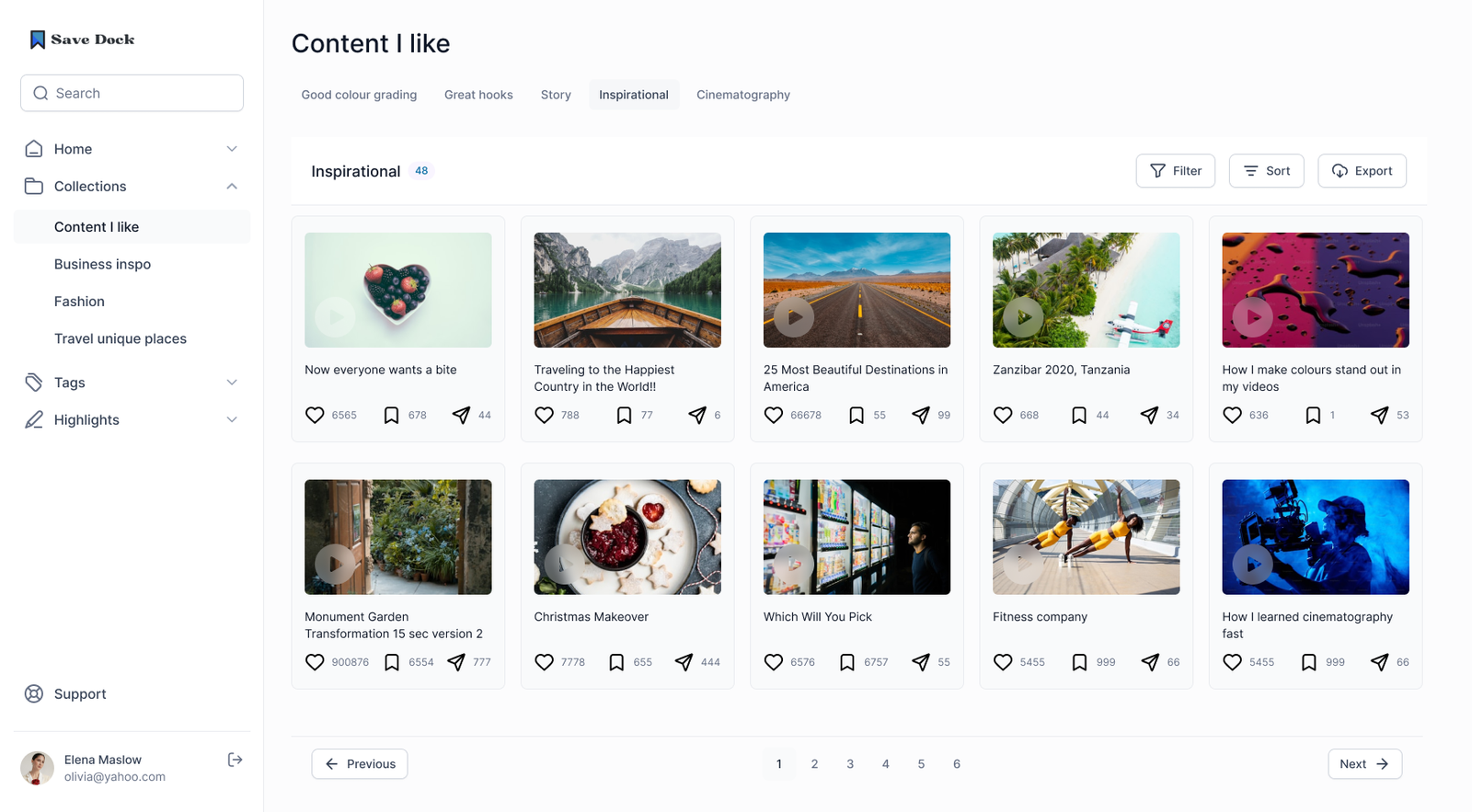Export the Inspirational collection
1472x812 pixels.
(1362, 171)
